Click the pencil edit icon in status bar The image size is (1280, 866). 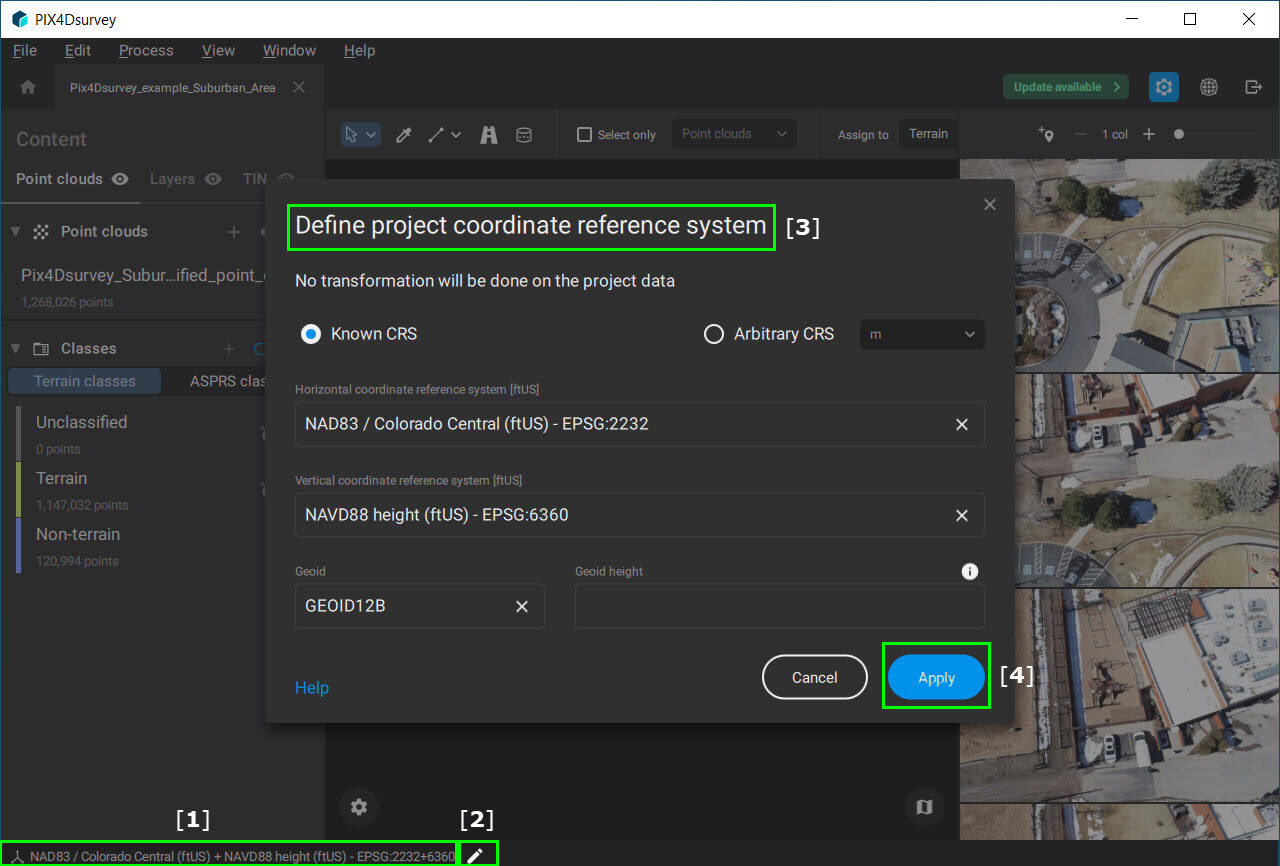click(x=476, y=855)
